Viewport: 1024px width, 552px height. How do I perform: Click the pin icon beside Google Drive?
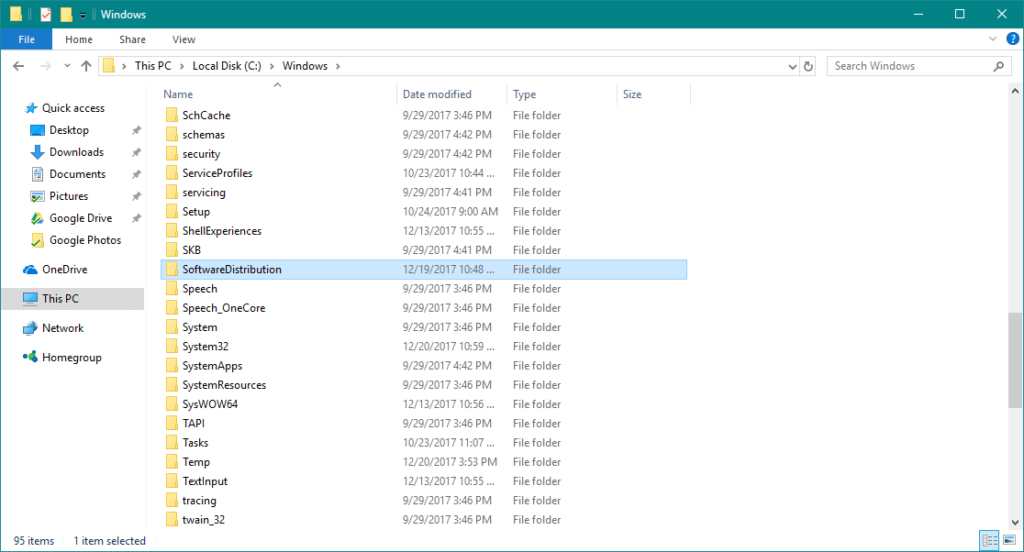click(136, 218)
